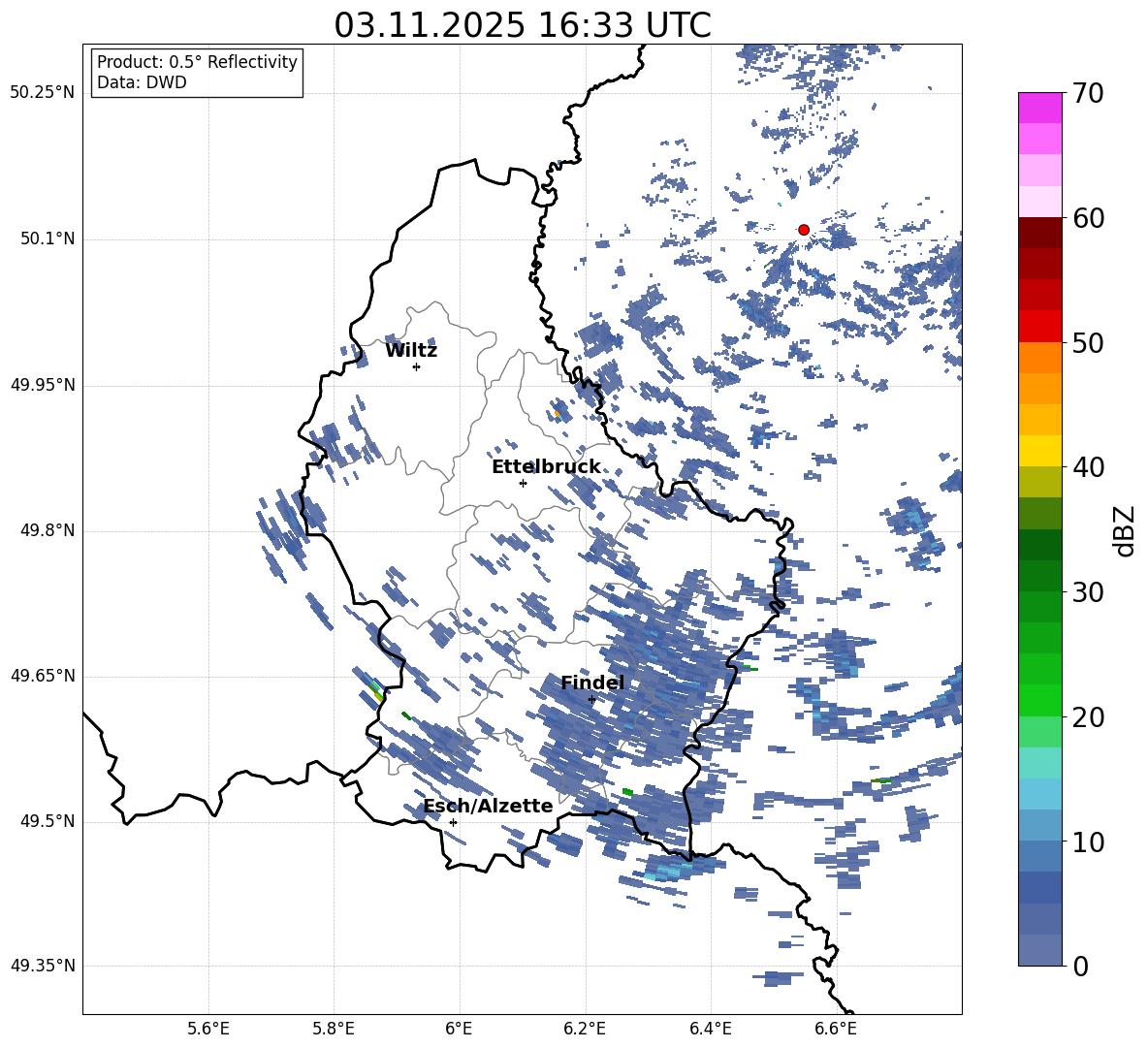Click the 49.35°N latitude label
Screen dimensions: 1148x1048
point(43,966)
